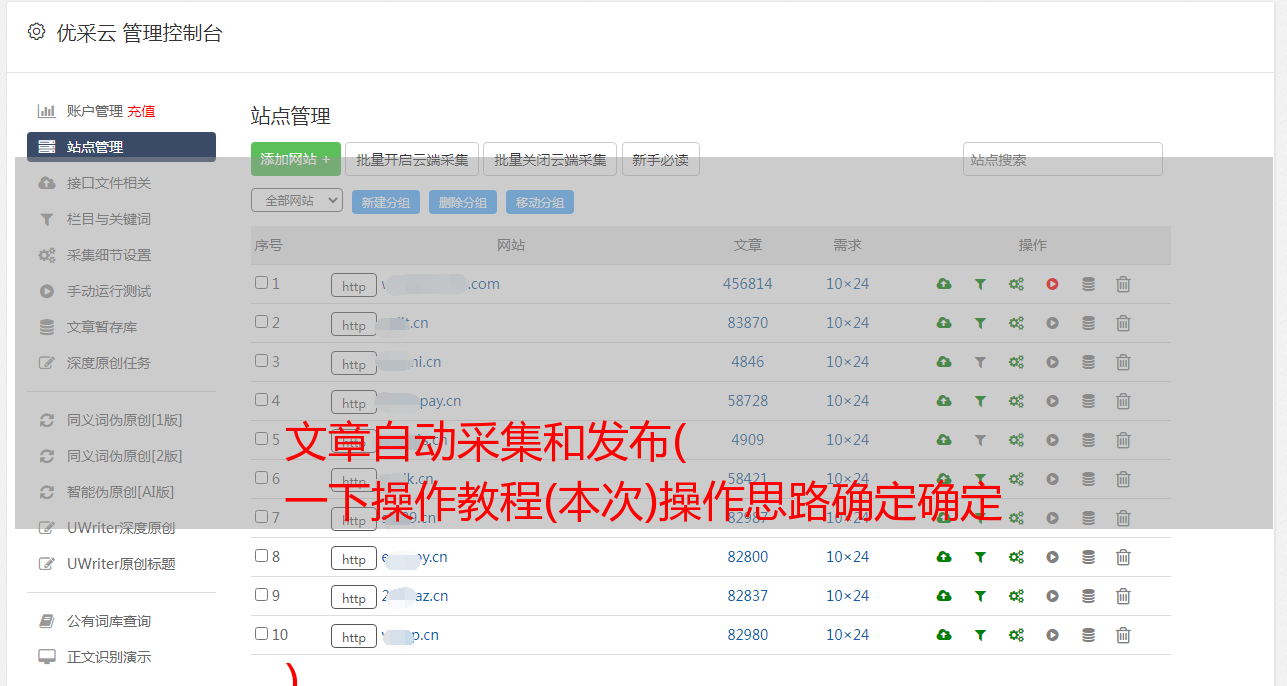Click the 新手必读 button

pos(661,159)
